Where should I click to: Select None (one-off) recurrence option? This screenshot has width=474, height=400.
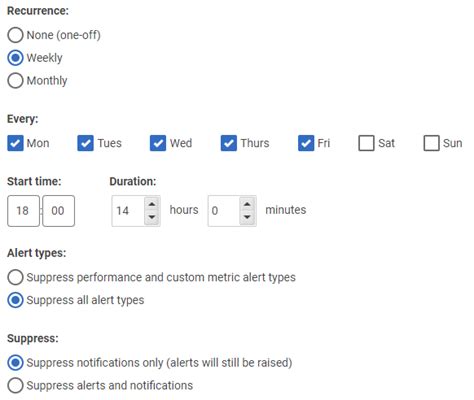pyautogui.click(x=15, y=35)
